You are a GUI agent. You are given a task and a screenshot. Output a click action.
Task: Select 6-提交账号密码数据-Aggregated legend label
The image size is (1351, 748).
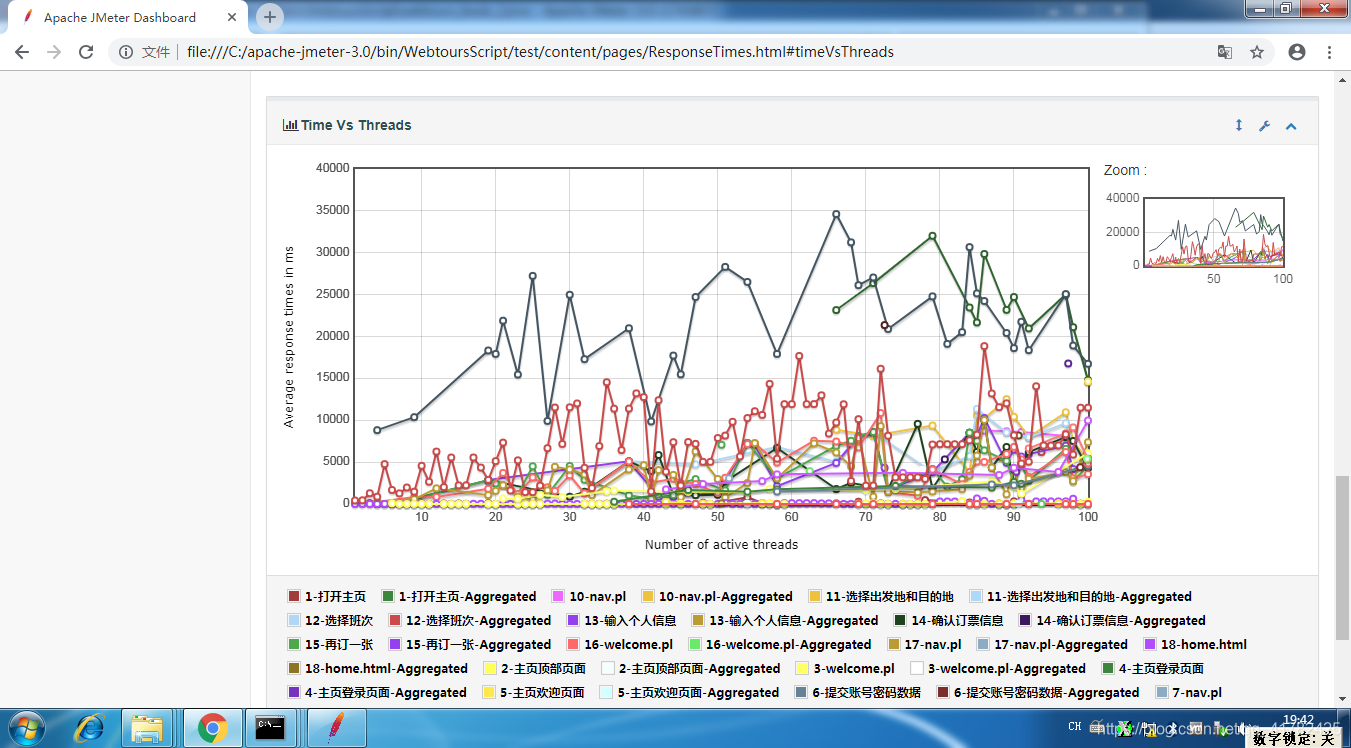click(x=1047, y=693)
